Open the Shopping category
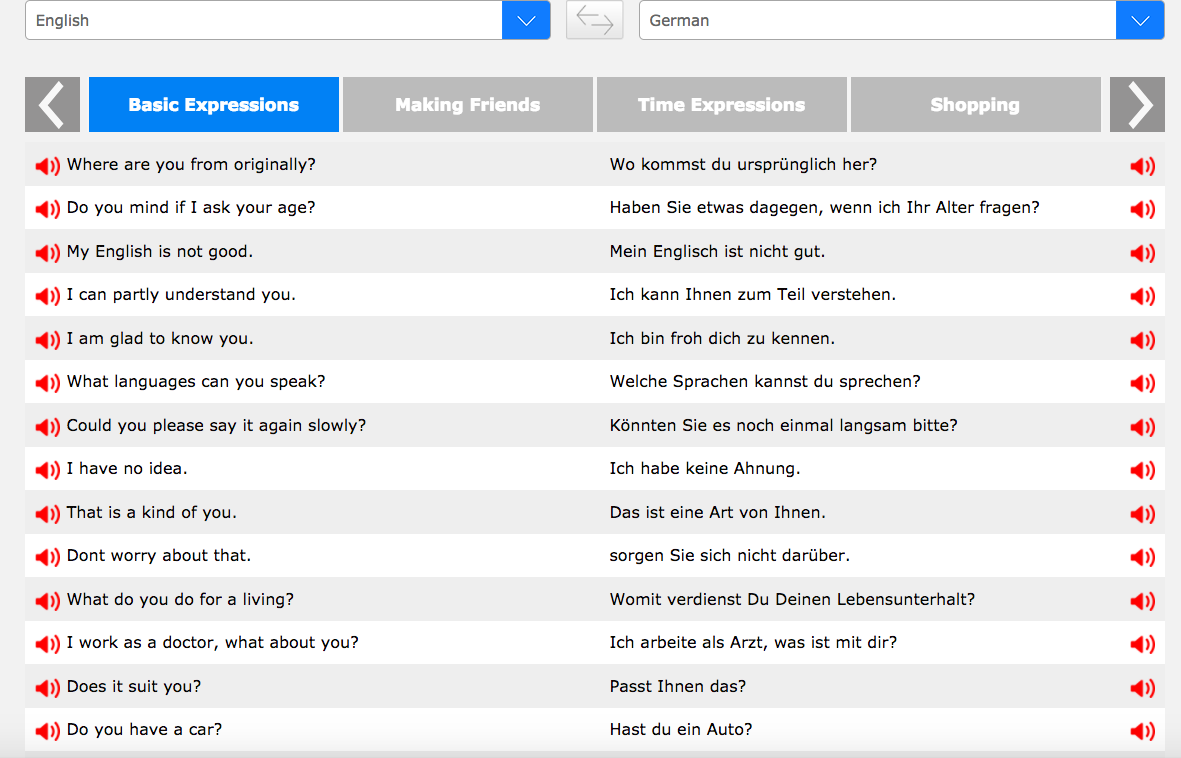The image size is (1181, 758). pos(975,104)
